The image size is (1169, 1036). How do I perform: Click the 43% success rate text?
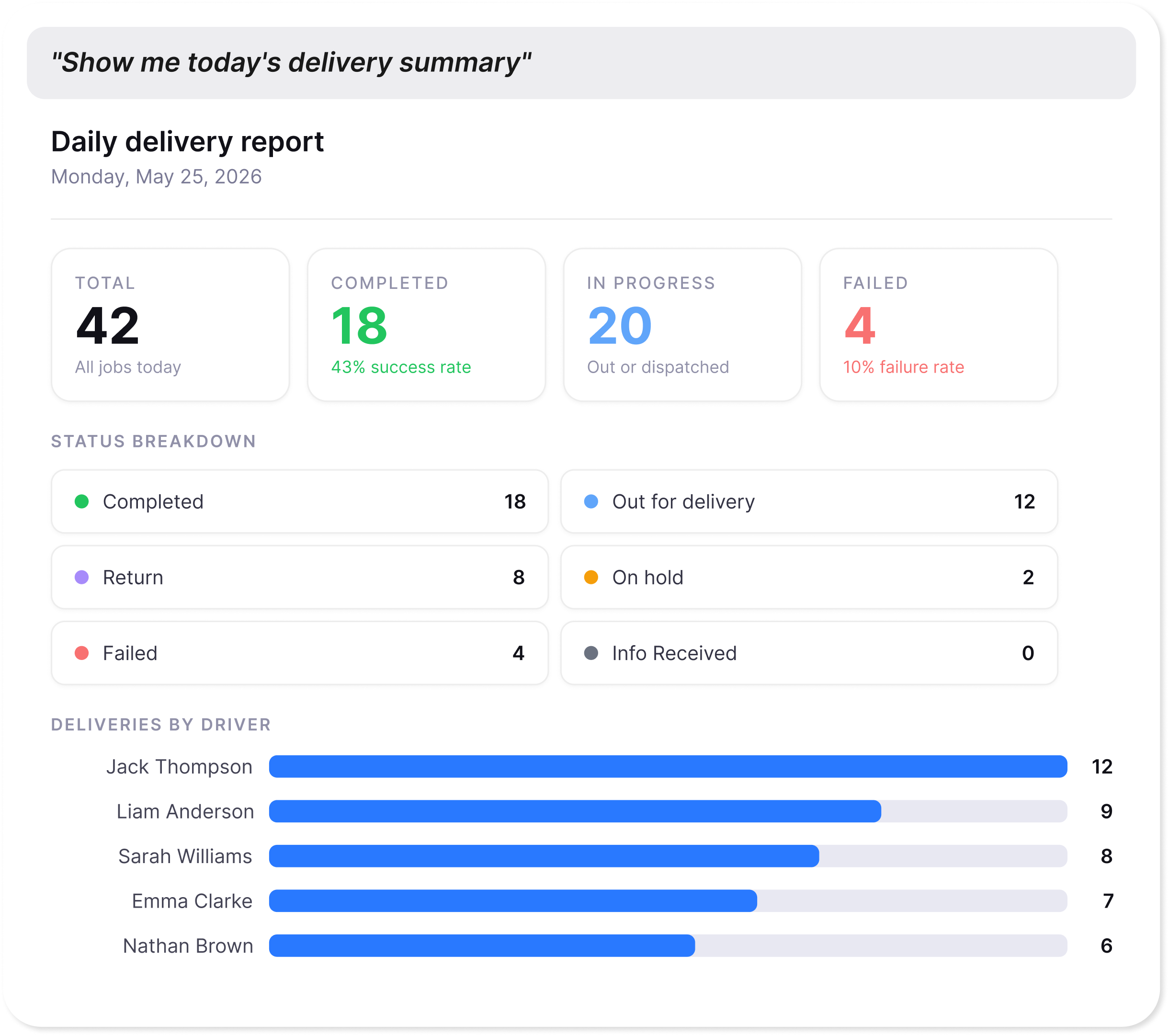(x=401, y=367)
